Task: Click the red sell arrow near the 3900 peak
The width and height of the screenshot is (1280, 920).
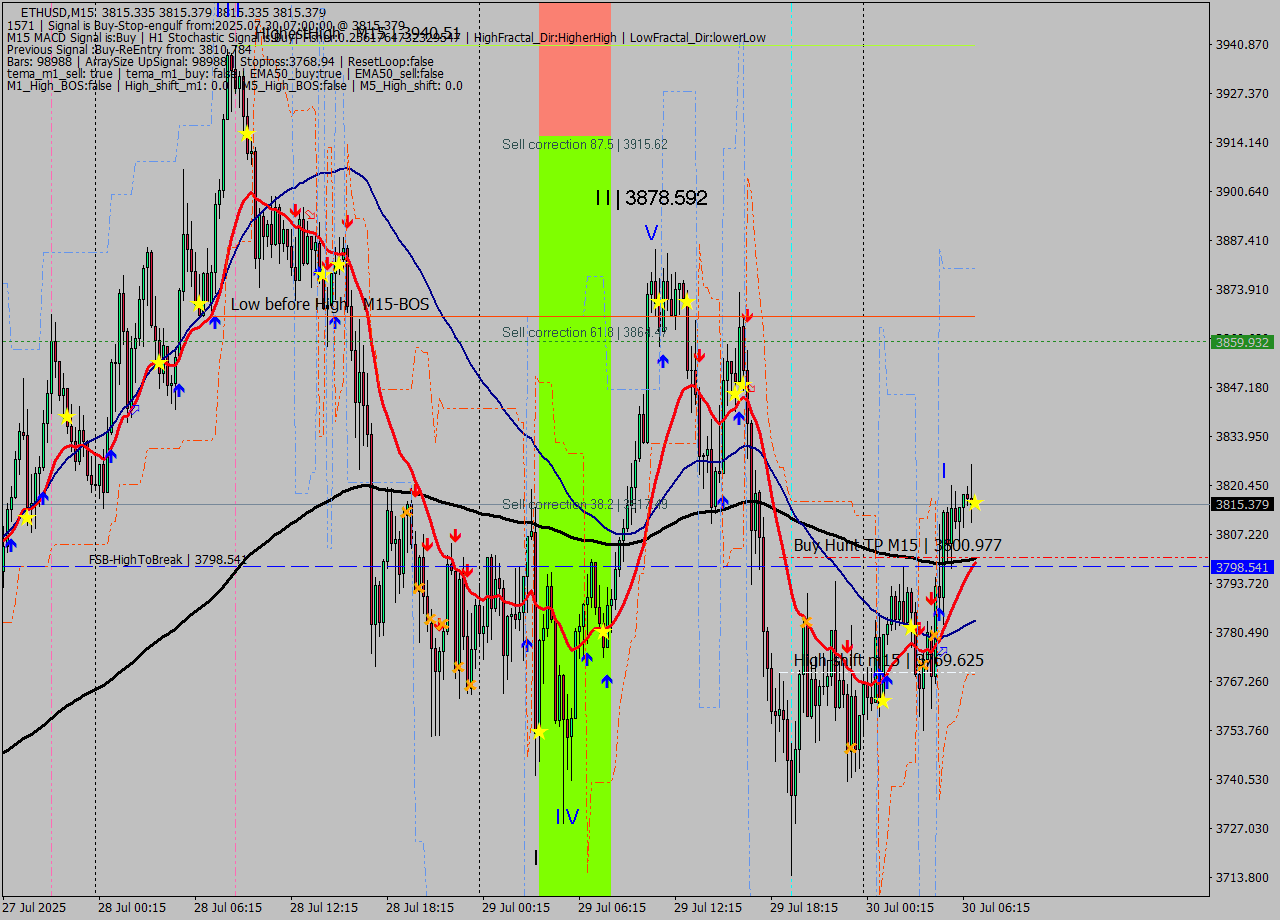Action: (x=295, y=210)
